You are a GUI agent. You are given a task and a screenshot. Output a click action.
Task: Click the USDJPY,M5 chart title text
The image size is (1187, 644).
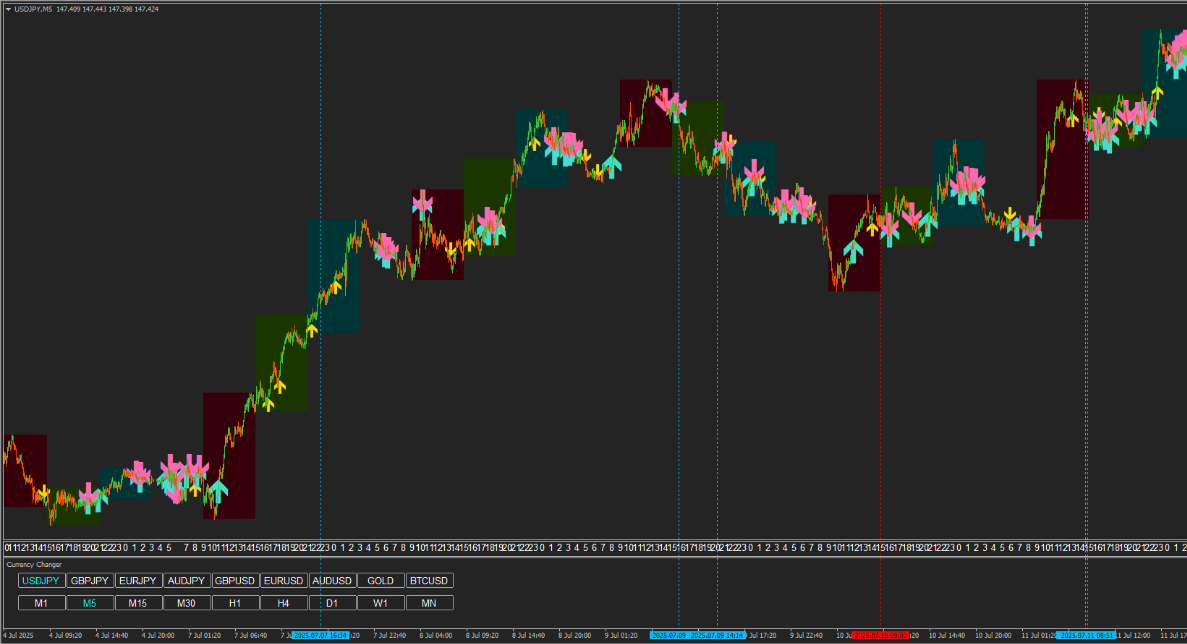click(x=34, y=9)
